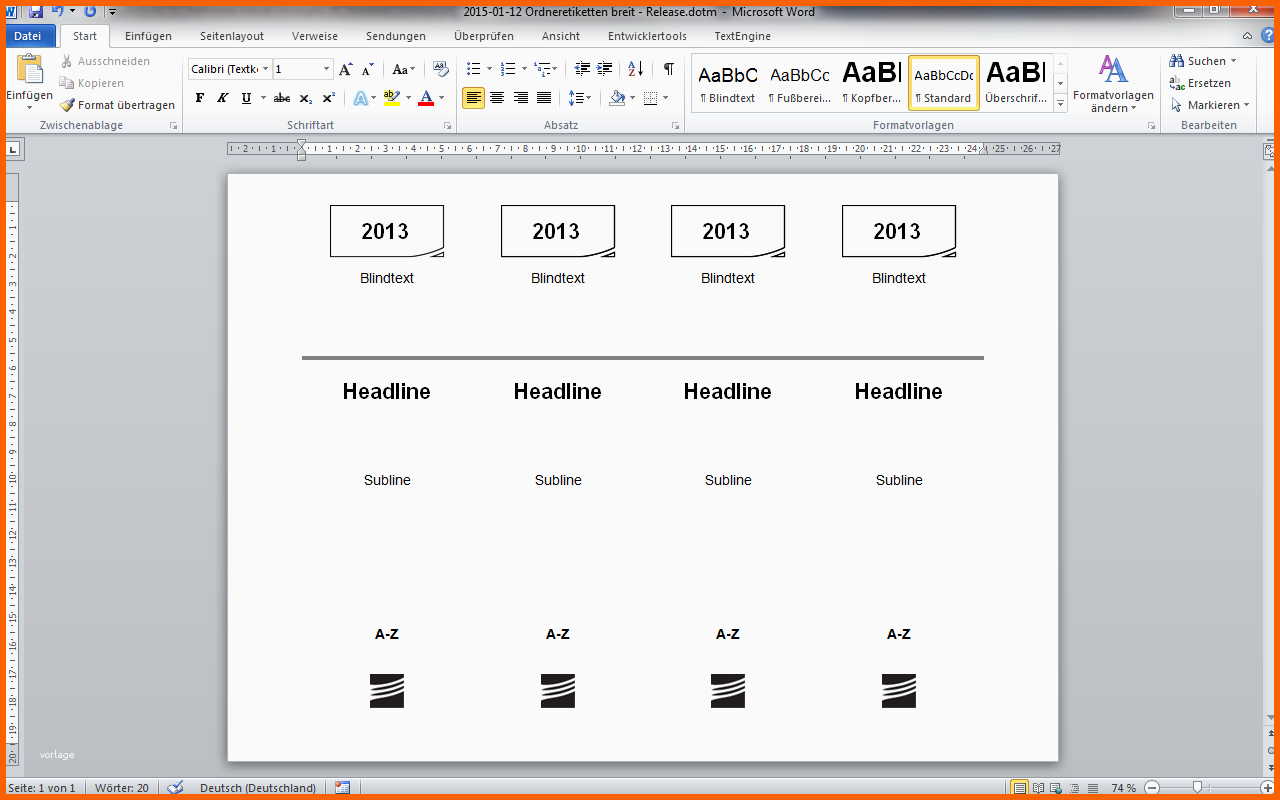
Task: Open the Einfügen ribbon tab
Action: [148, 36]
